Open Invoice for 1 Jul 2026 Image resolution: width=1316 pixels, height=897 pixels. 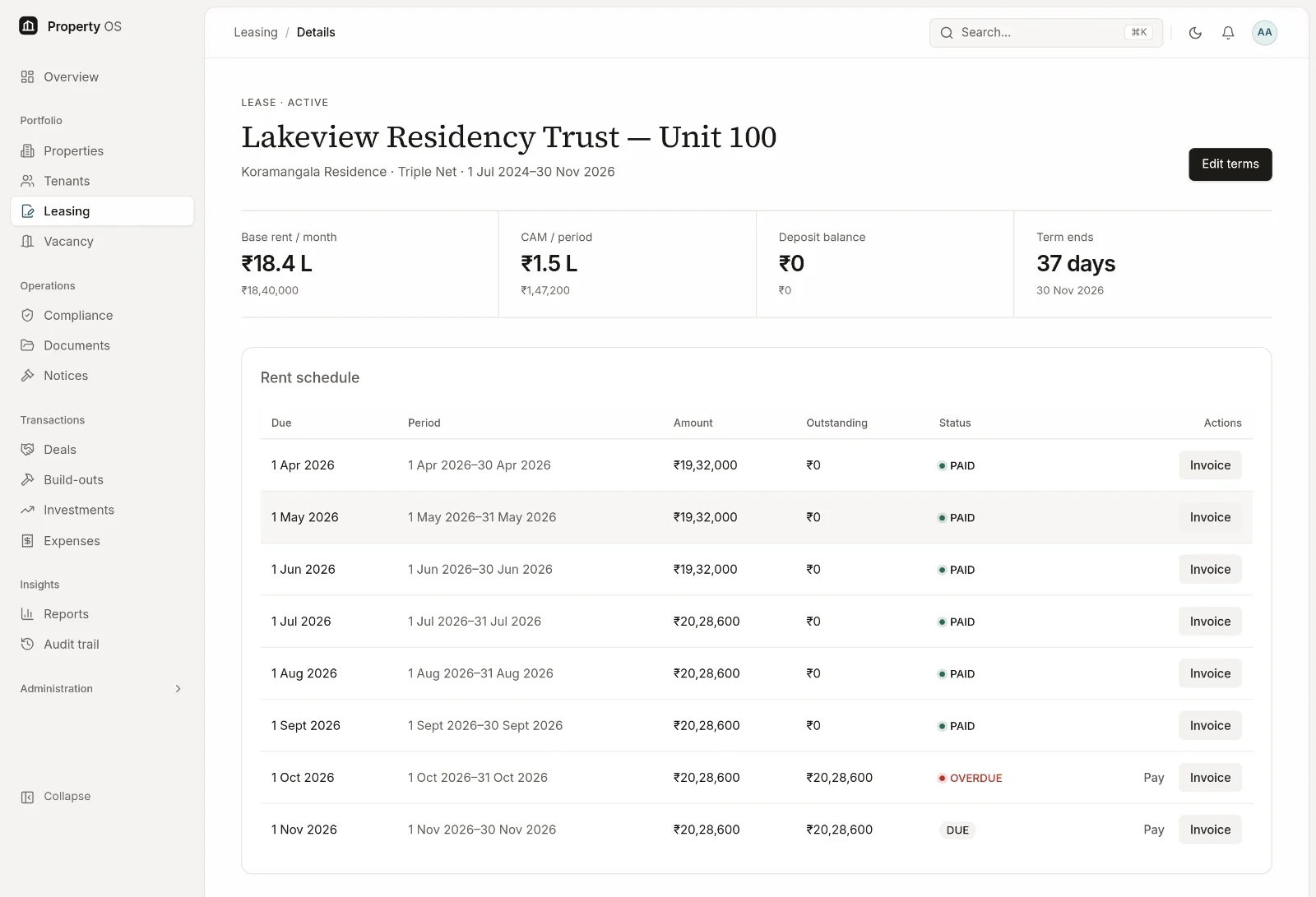[1210, 622]
